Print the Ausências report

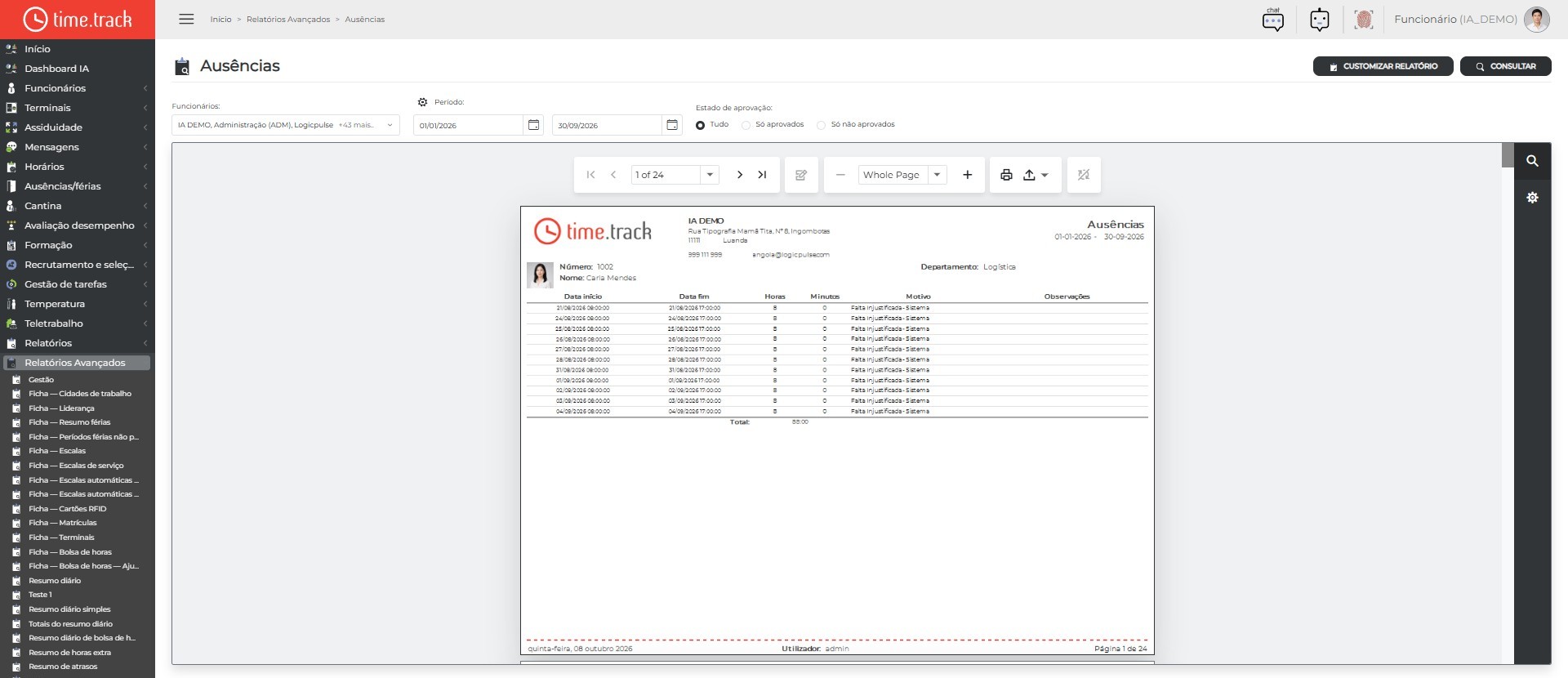[1006, 175]
